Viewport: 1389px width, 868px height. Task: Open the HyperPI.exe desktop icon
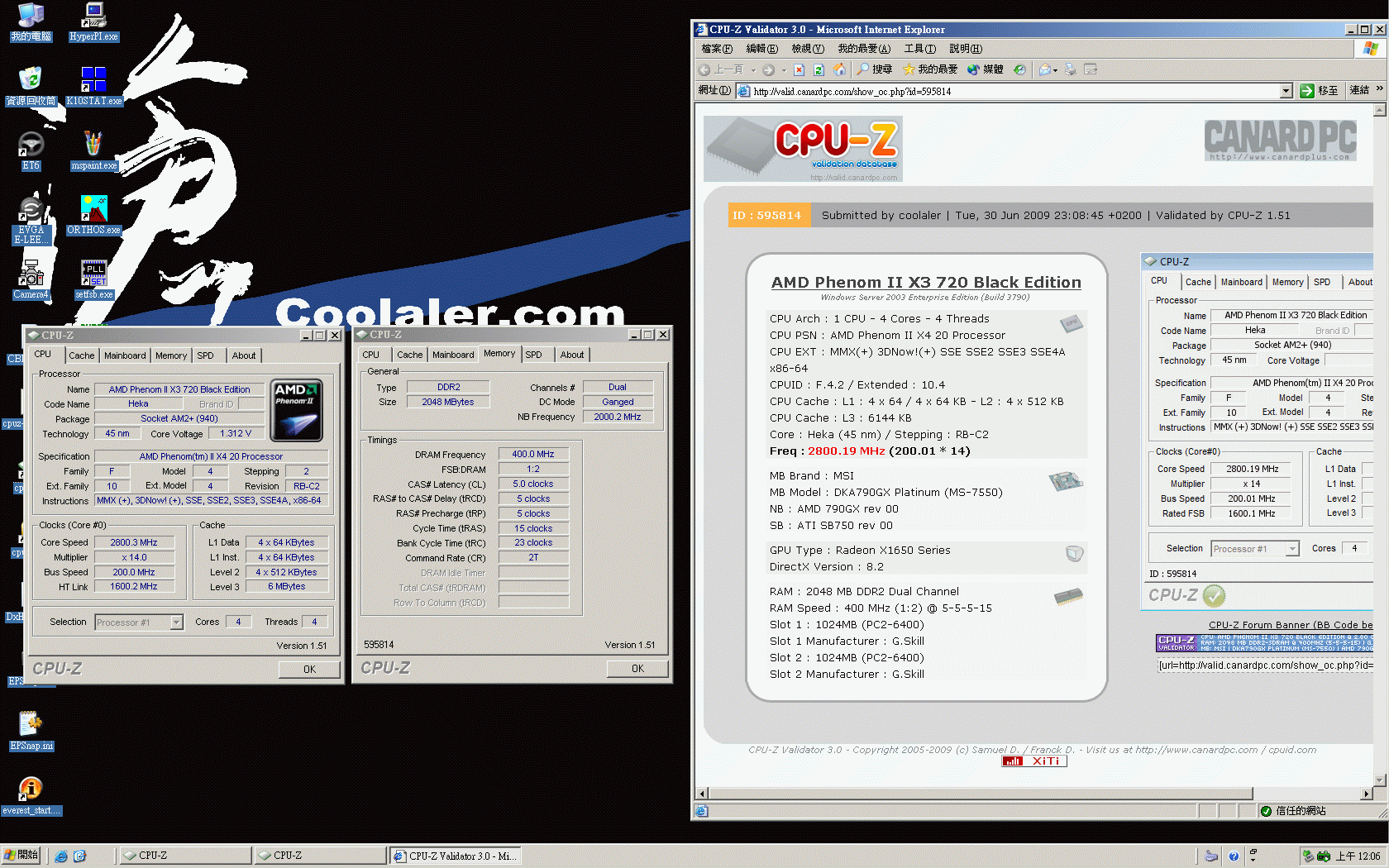(x=93, y=21)
